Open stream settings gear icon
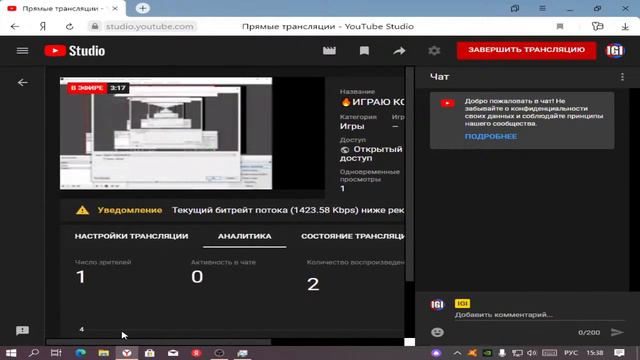The width and height of the screenshot is (640, 360). click(434, 51)
